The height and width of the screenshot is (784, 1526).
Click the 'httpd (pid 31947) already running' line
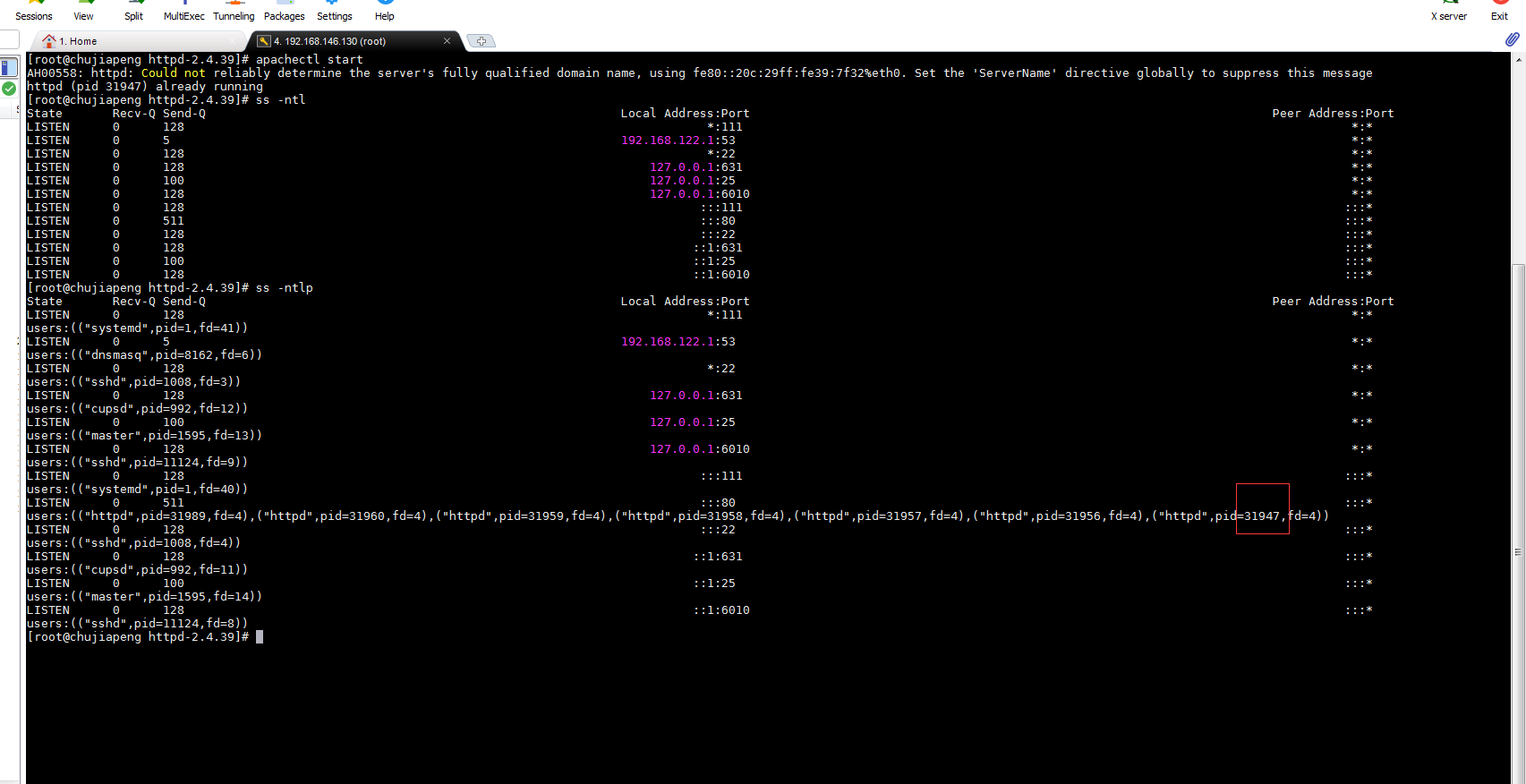145,87
